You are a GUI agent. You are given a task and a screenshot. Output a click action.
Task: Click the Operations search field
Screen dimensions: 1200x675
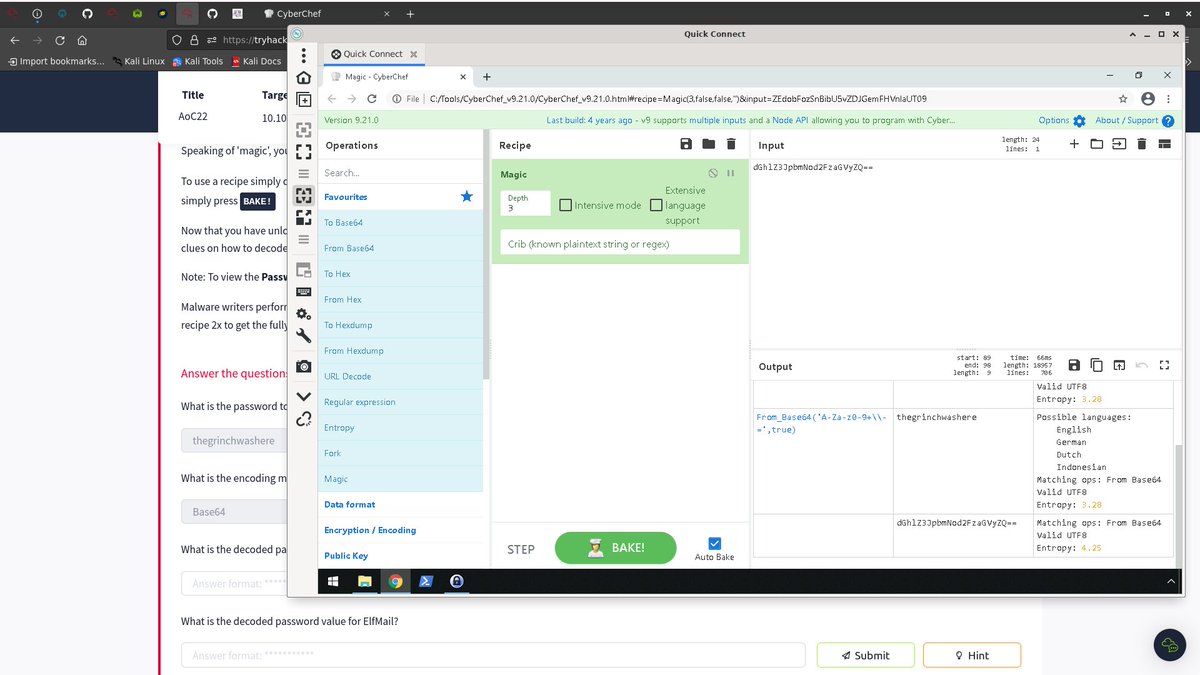(400, 173)
